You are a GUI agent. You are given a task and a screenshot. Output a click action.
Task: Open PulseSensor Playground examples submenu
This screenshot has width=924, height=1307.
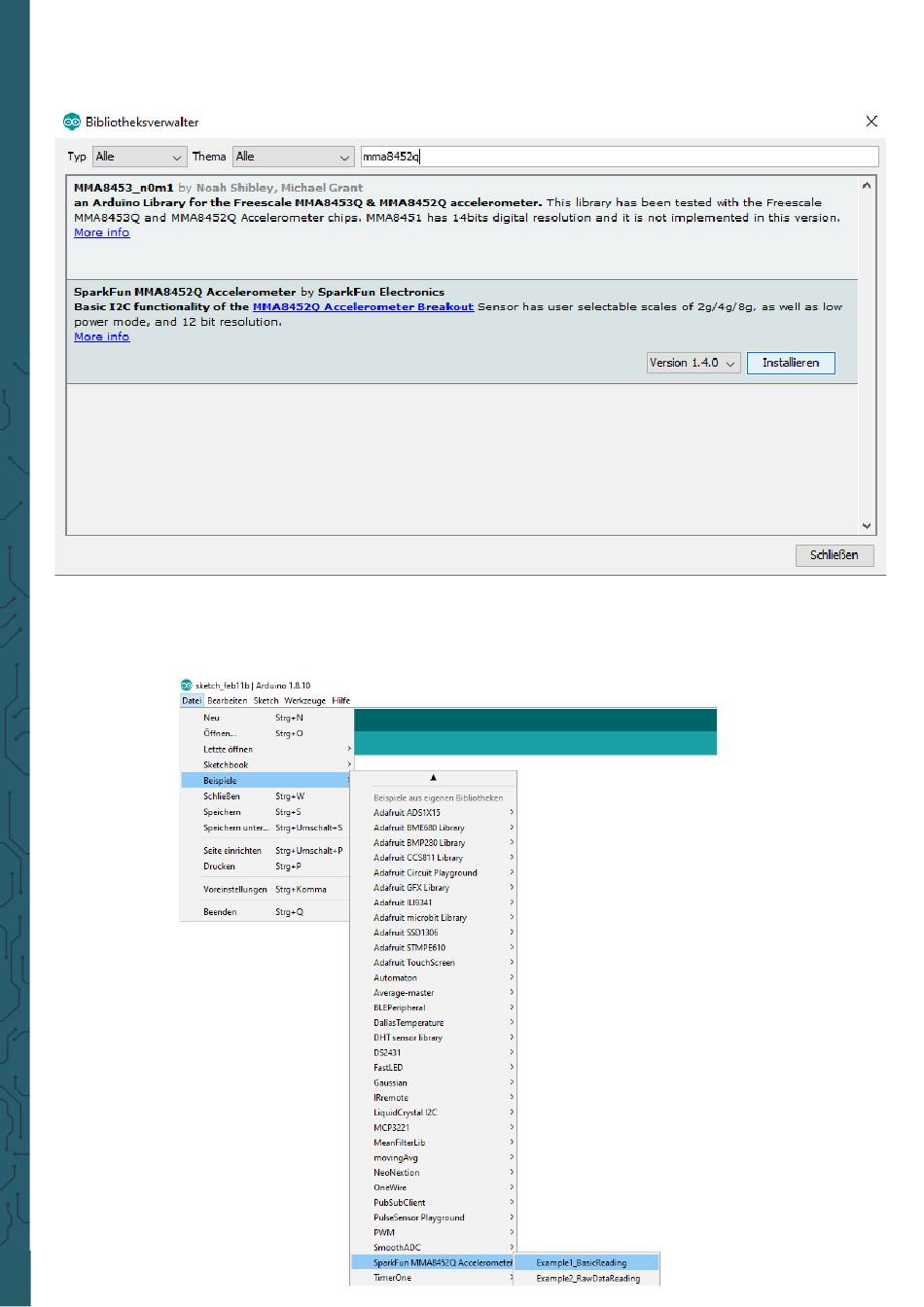(434, 1218)
